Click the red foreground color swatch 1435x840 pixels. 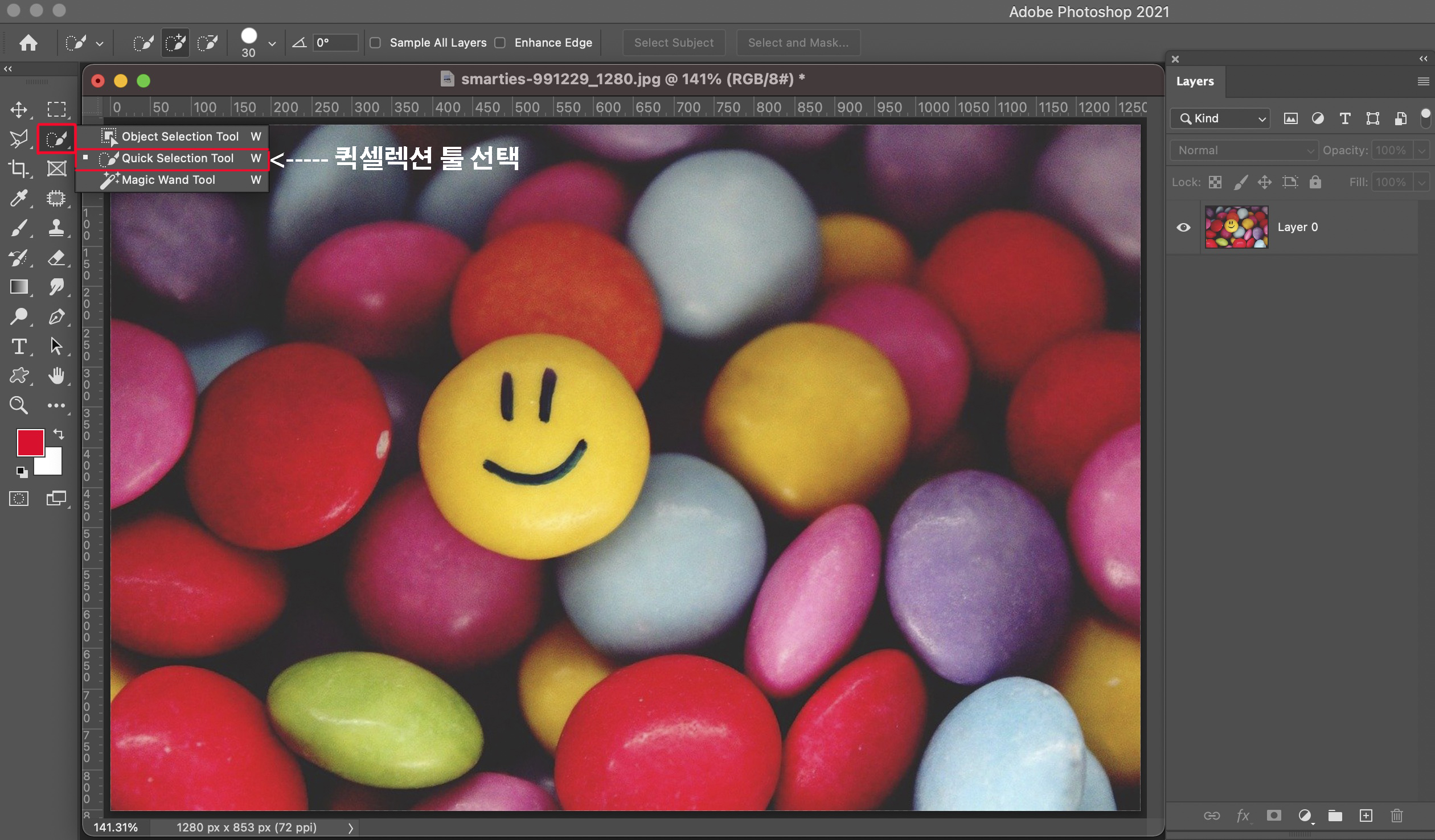pyautogui.click(x=30, y=442)
